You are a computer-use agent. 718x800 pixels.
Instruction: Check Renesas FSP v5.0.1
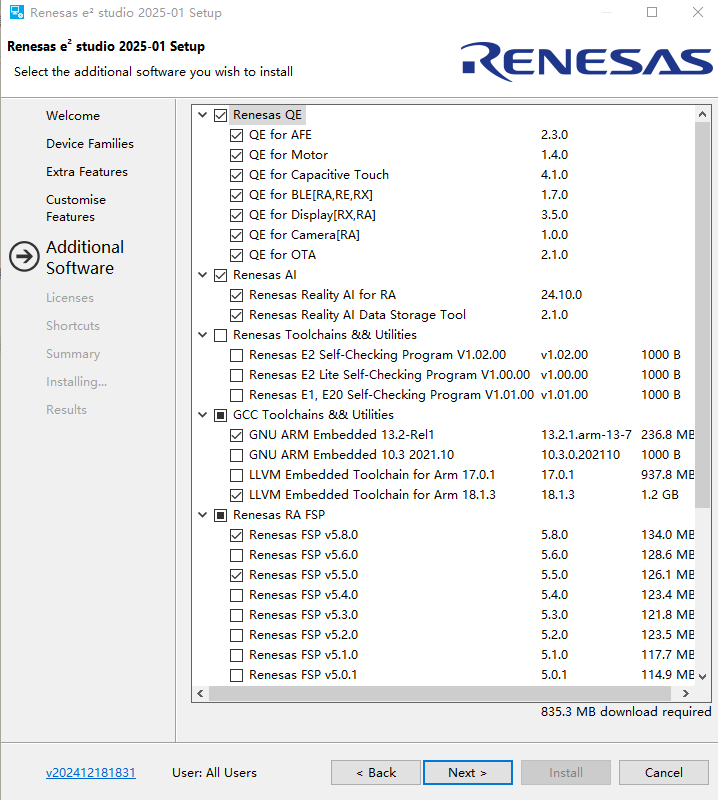click(236, 675)
